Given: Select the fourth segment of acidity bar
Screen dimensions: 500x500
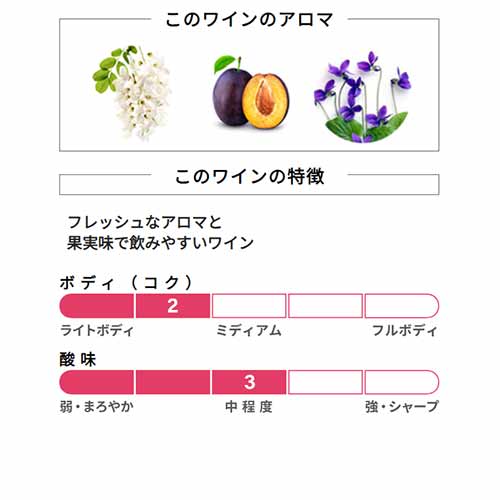Looking at the screenshot, I should 325,382.
